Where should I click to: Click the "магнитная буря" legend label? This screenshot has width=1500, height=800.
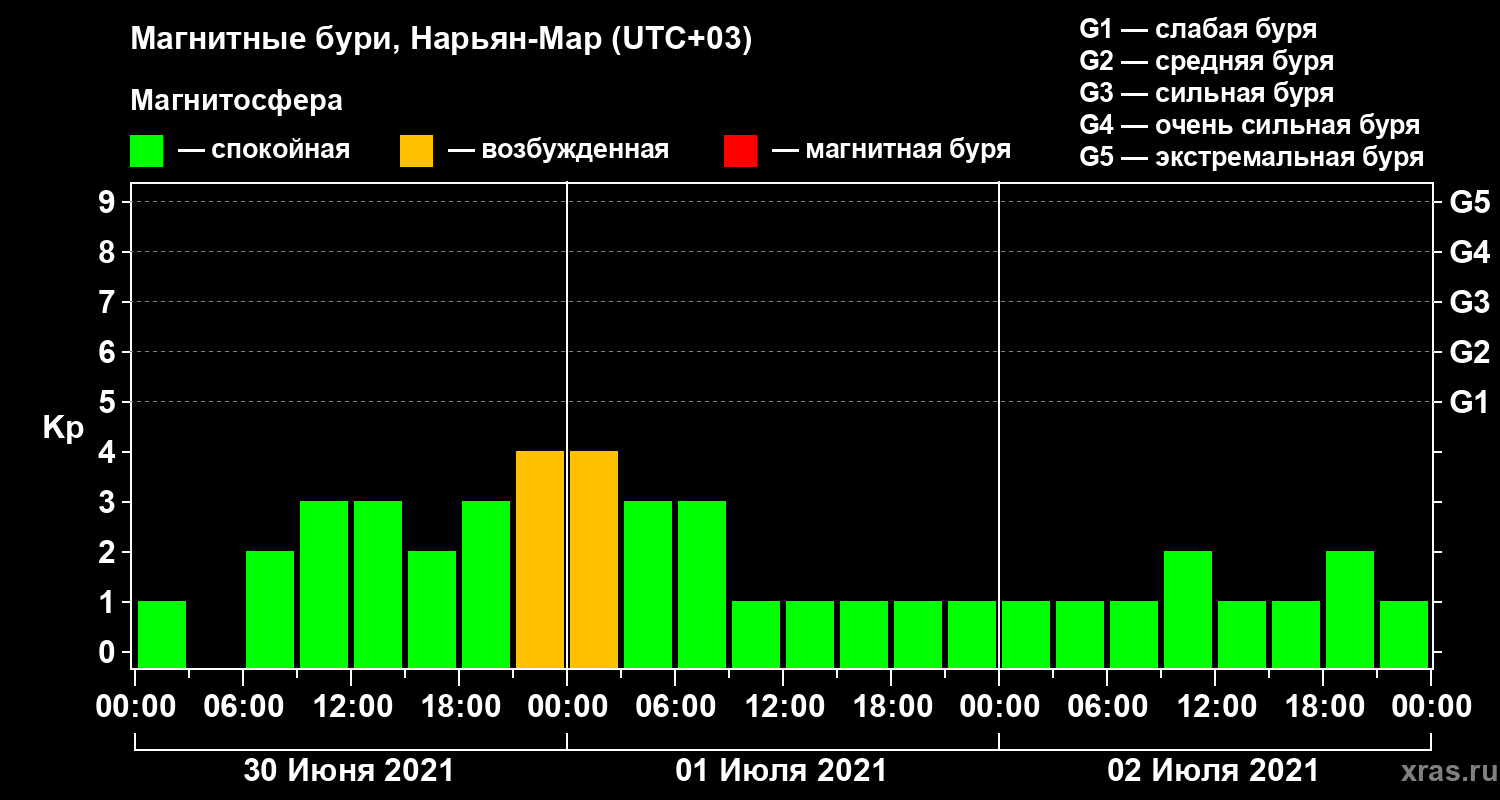click(908, 151)
